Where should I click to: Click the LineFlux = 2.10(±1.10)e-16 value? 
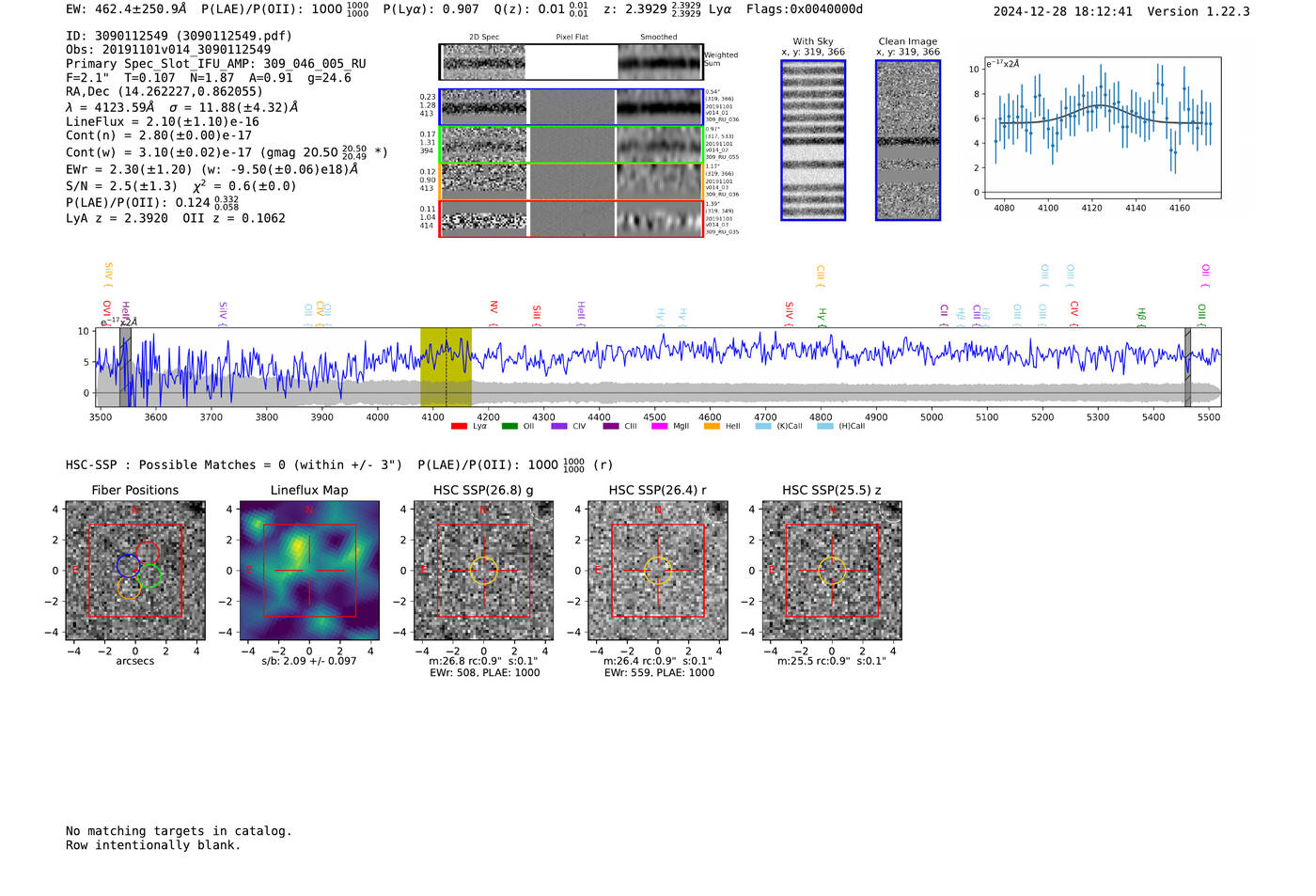[163, 121]
